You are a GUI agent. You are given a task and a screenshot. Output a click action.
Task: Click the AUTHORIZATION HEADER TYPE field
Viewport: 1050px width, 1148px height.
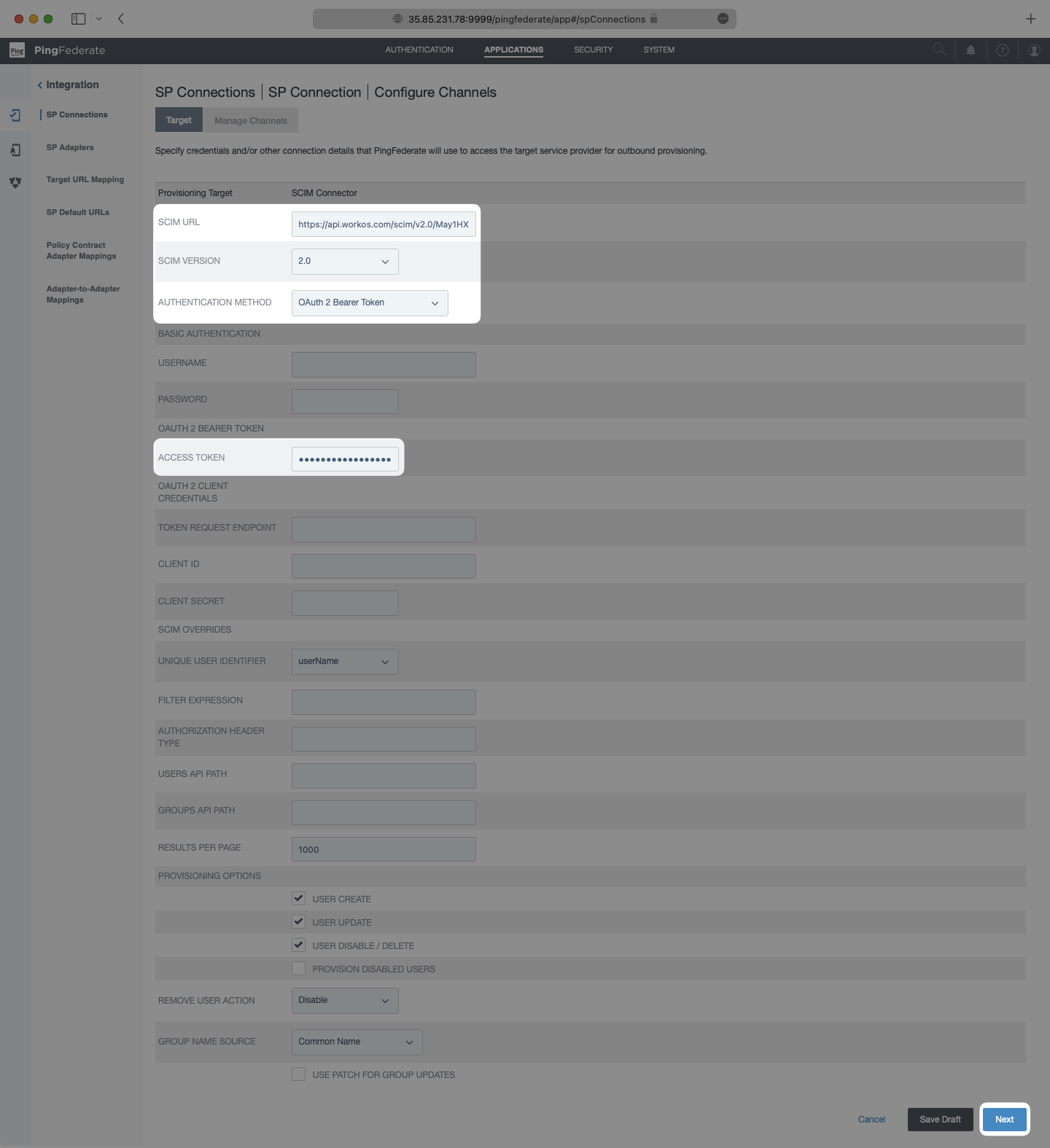tap(384, 739)
